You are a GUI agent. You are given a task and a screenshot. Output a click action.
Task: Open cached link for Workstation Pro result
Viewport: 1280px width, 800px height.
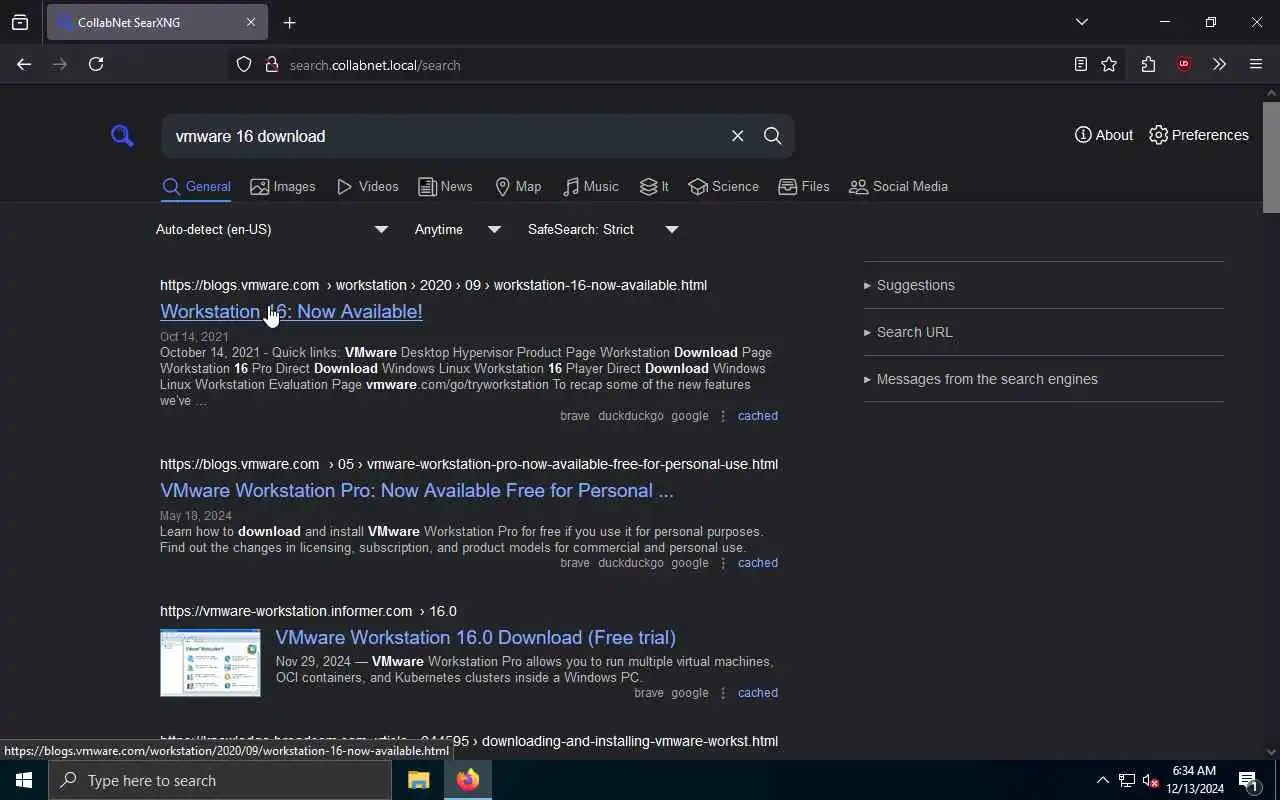point(757,563)
